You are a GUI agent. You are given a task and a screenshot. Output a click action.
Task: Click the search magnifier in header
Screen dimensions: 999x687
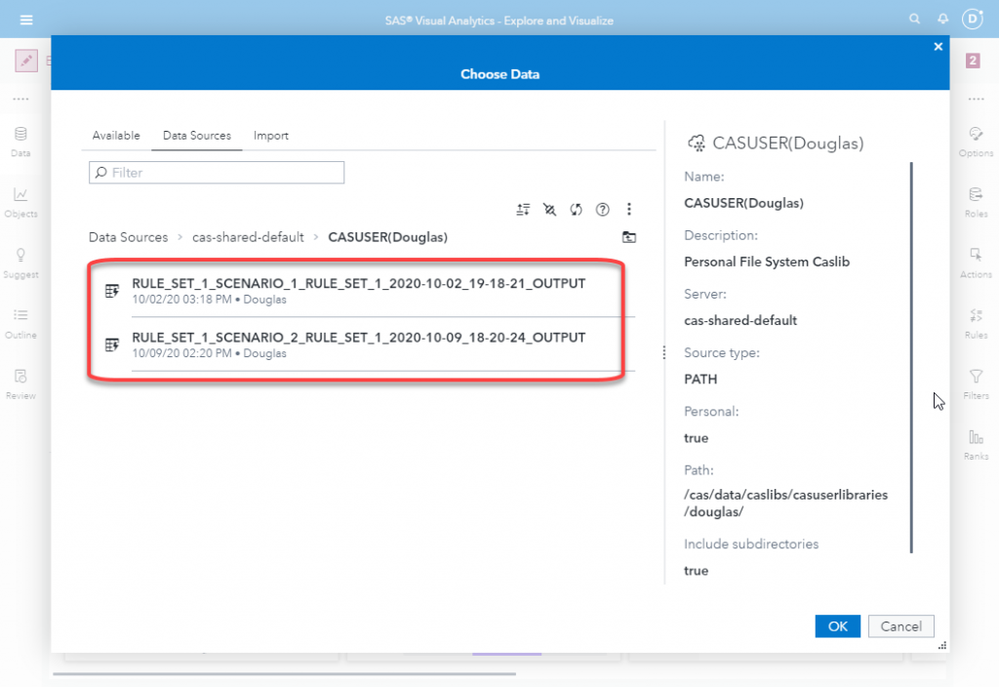[x=914, y=19]
